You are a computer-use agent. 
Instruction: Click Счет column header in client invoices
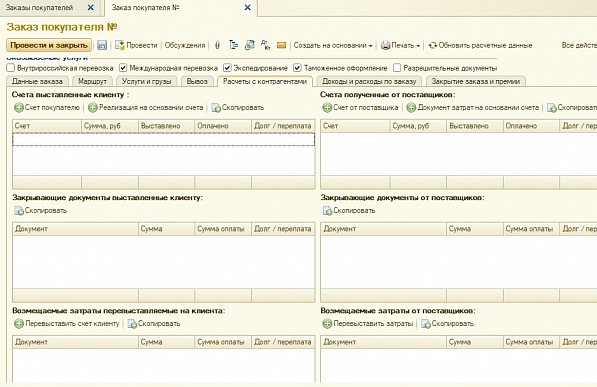[47, 126]
